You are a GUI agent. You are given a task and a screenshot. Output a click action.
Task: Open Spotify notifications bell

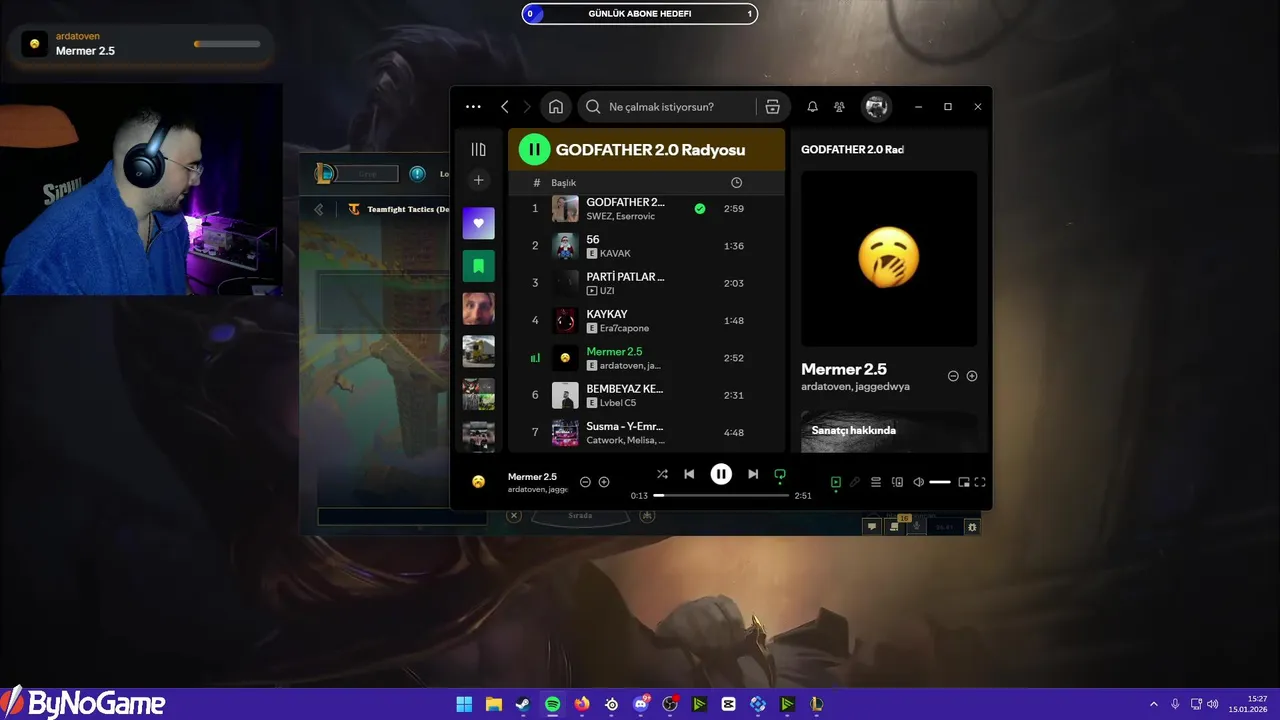click(x=812, y=107)
